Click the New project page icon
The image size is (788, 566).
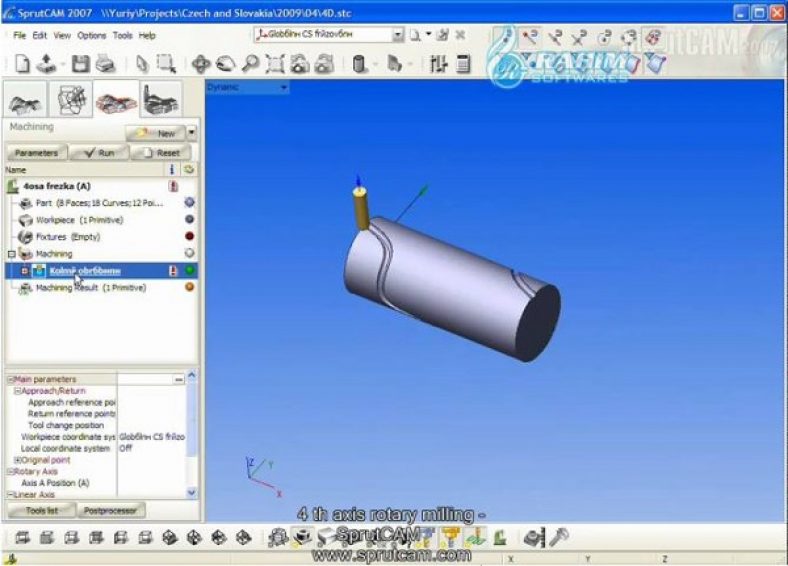[22, 64]
